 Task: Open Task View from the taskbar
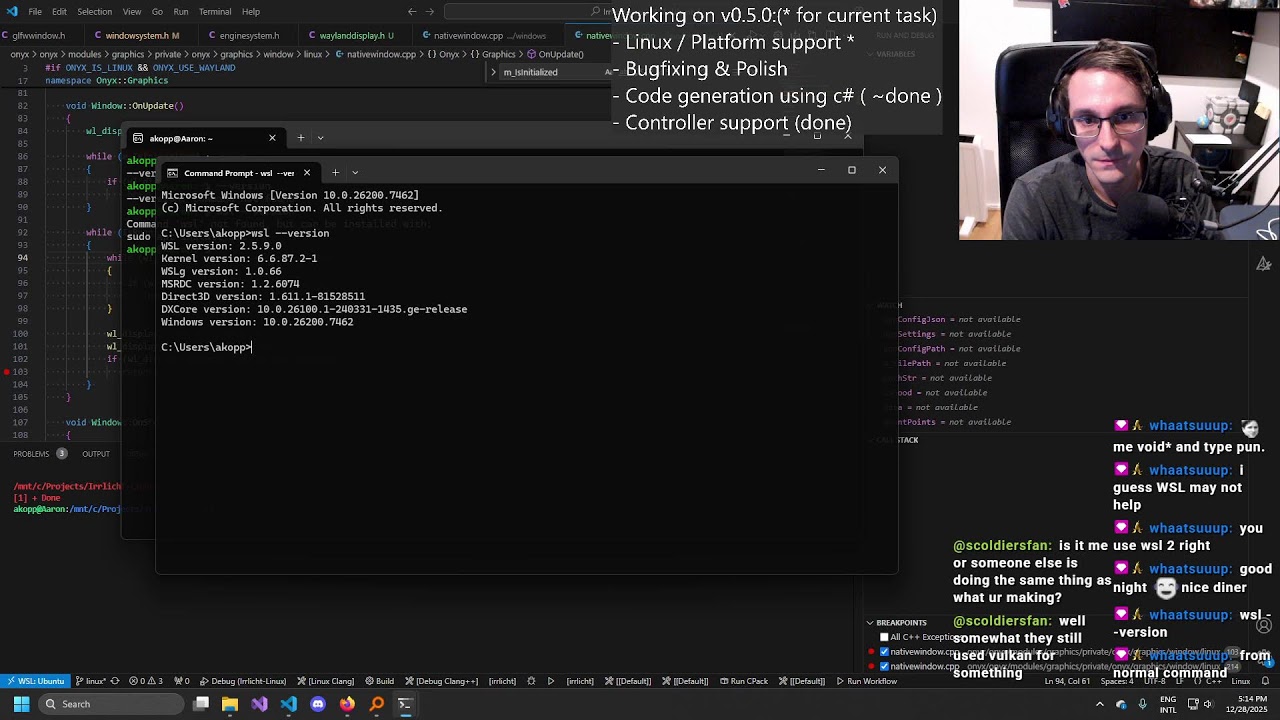[201, 704]
